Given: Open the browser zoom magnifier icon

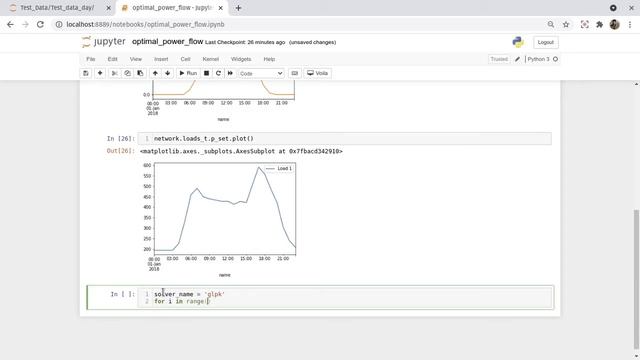Looking at the screenshot, I should (551, 24).
